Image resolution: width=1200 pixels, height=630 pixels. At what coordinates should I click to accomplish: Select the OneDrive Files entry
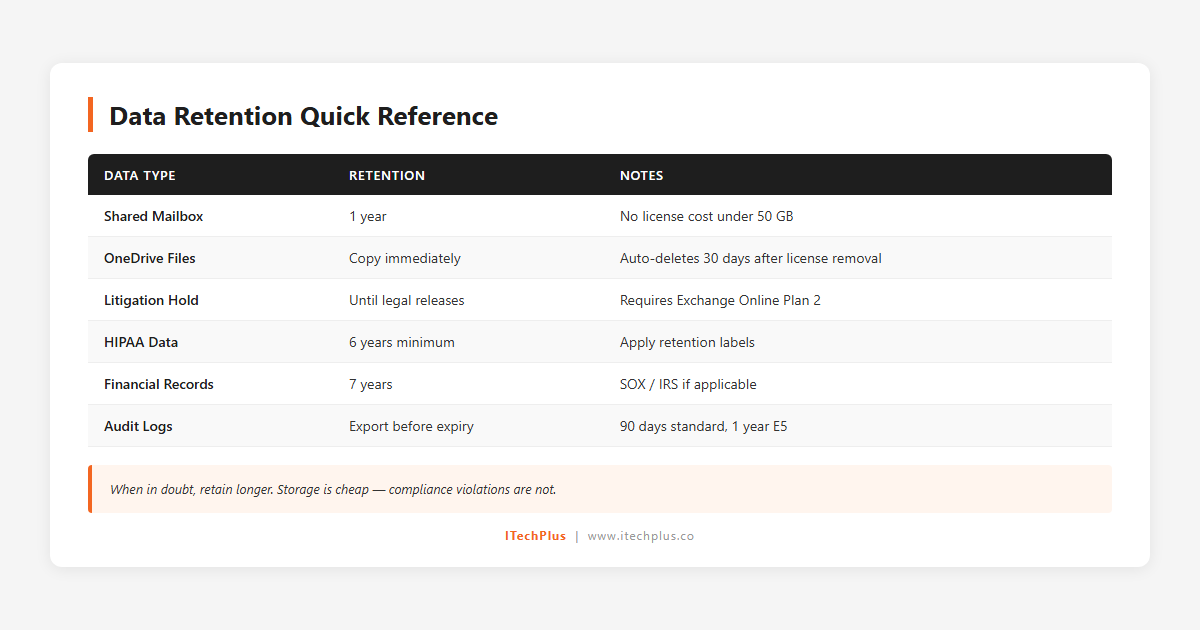(150, 258)
